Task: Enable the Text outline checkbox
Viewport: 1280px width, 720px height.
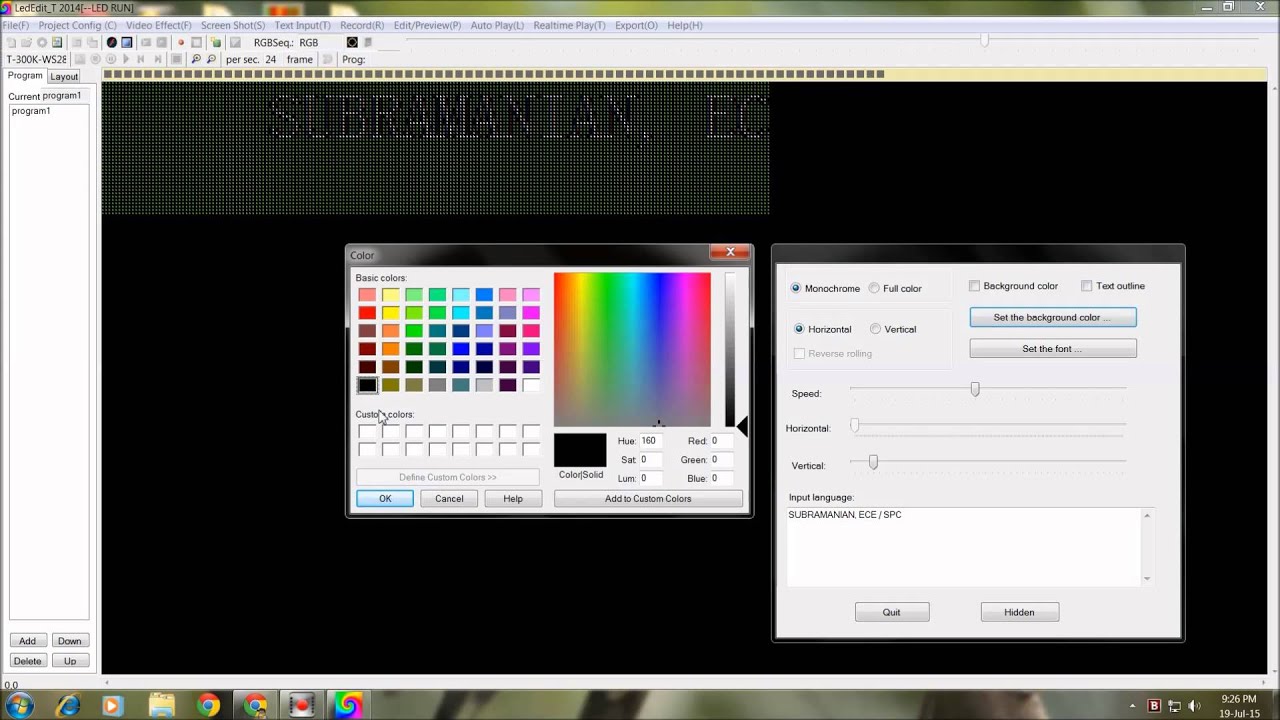Action: pos(1087,286)
